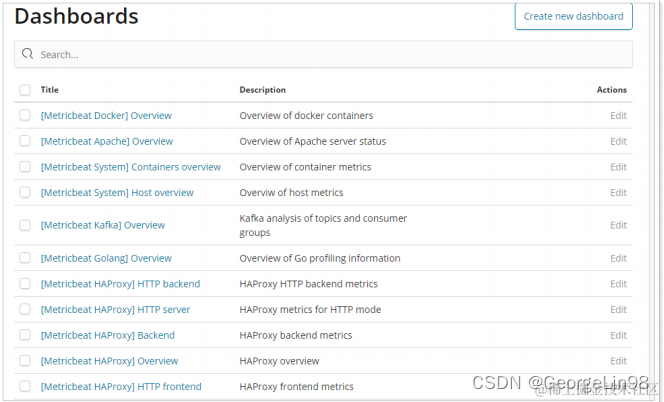Click Edit for HAProxy HTTP backend row

click(618, 284)
